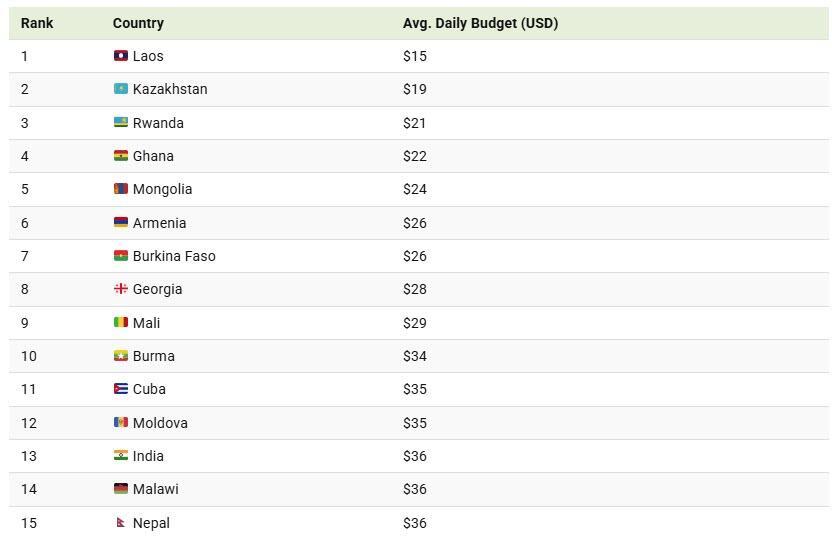Screen dimensions: 832x544
Task: Click rank number 15 cell
Action: coord(29,523)
